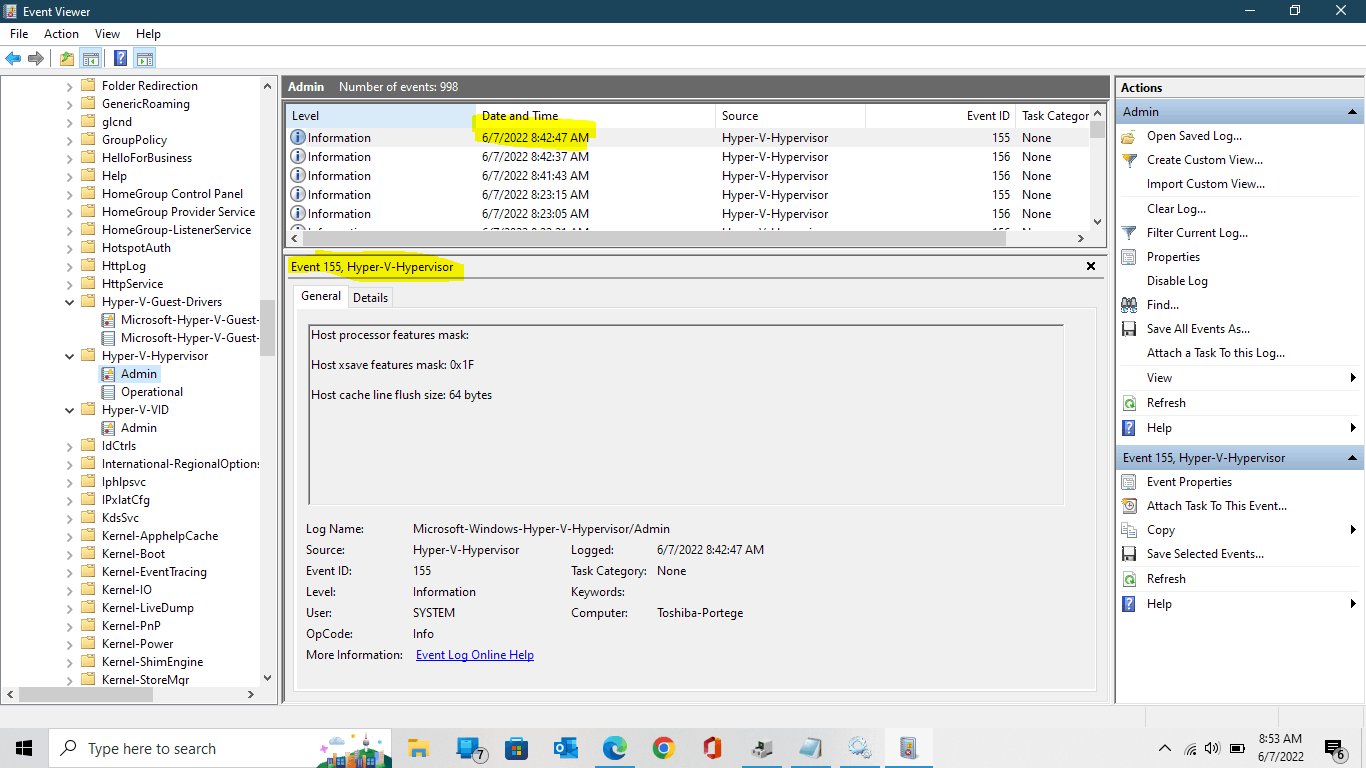Open Microsoft Edge from the taskbar

(x=614, y=747)
